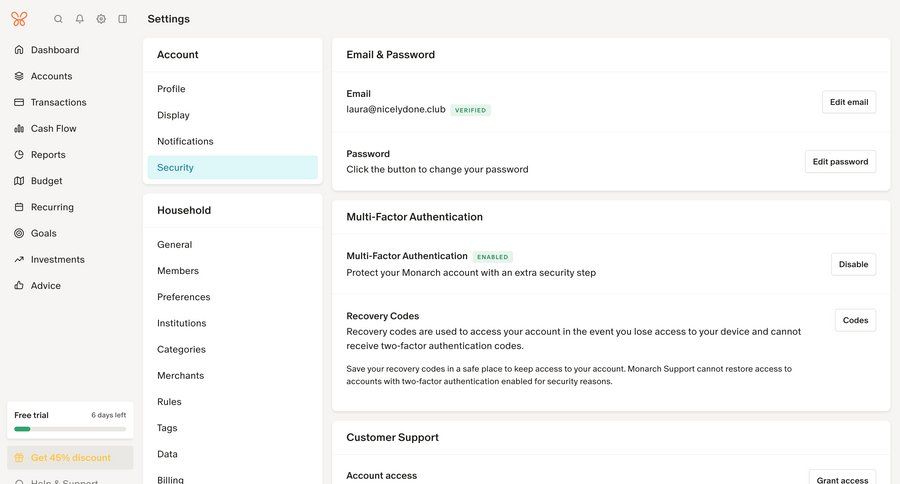Toggle sidebar panel icon
Screen dimensions: 900x484
click(x=123, y=19)
